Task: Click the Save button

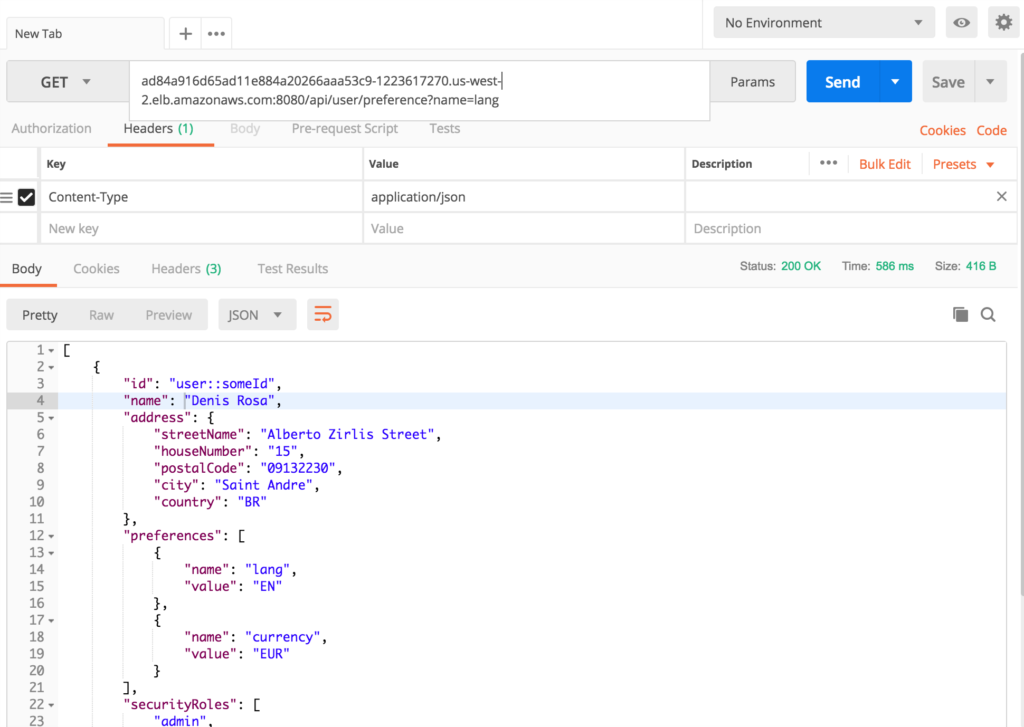Action: [948, 82]
